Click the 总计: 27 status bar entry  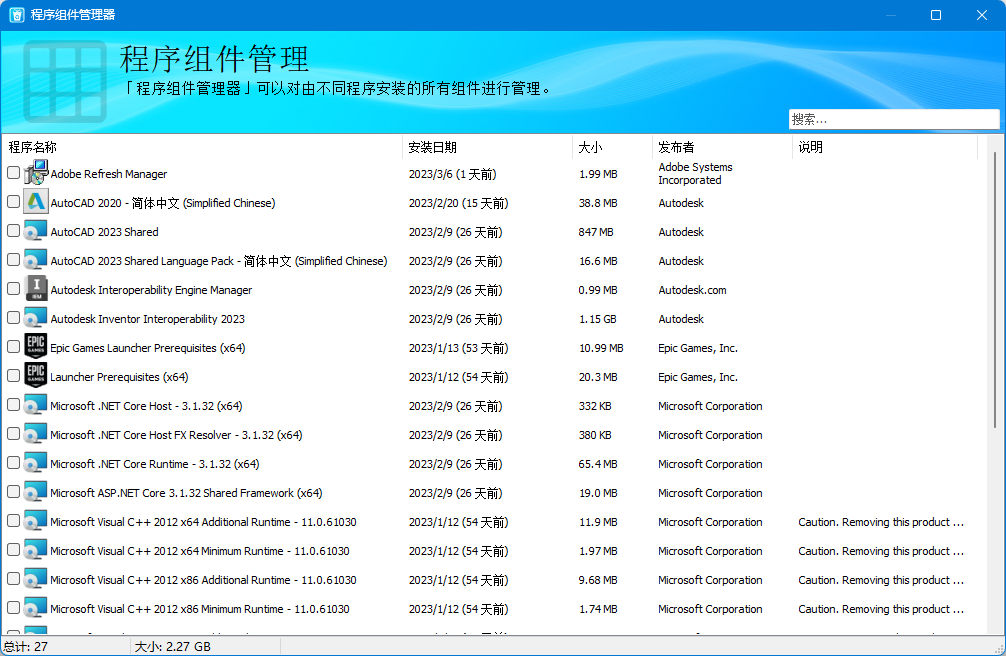tap(26, 646)
